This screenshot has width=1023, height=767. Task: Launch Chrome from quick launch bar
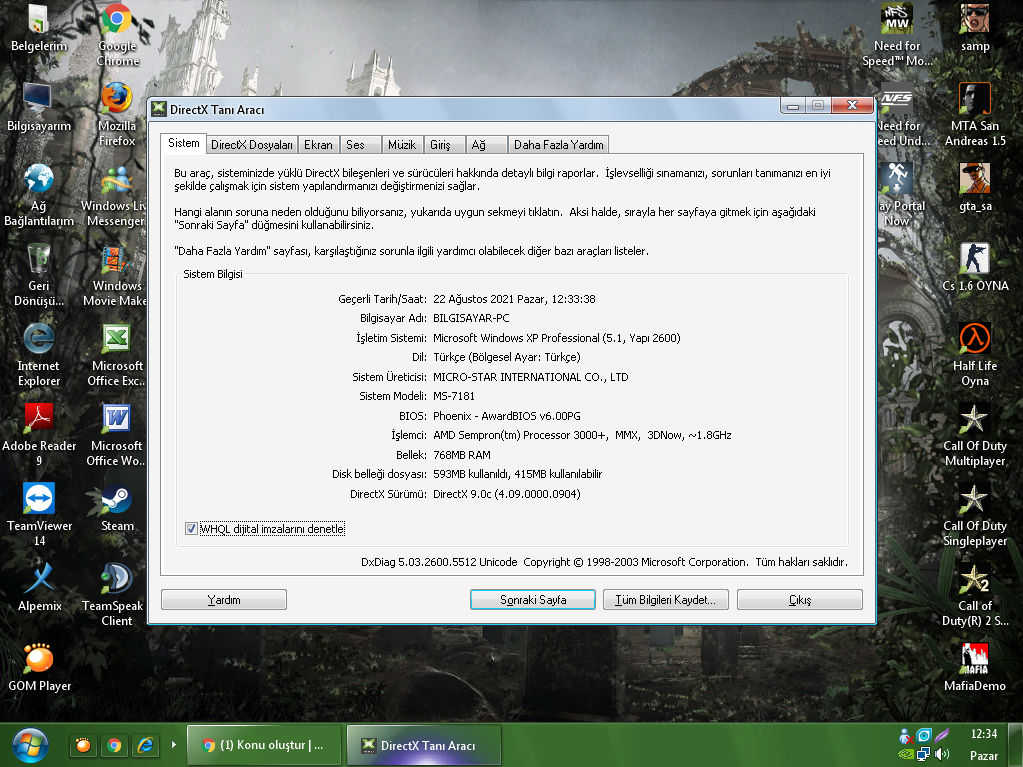(114, 745)
